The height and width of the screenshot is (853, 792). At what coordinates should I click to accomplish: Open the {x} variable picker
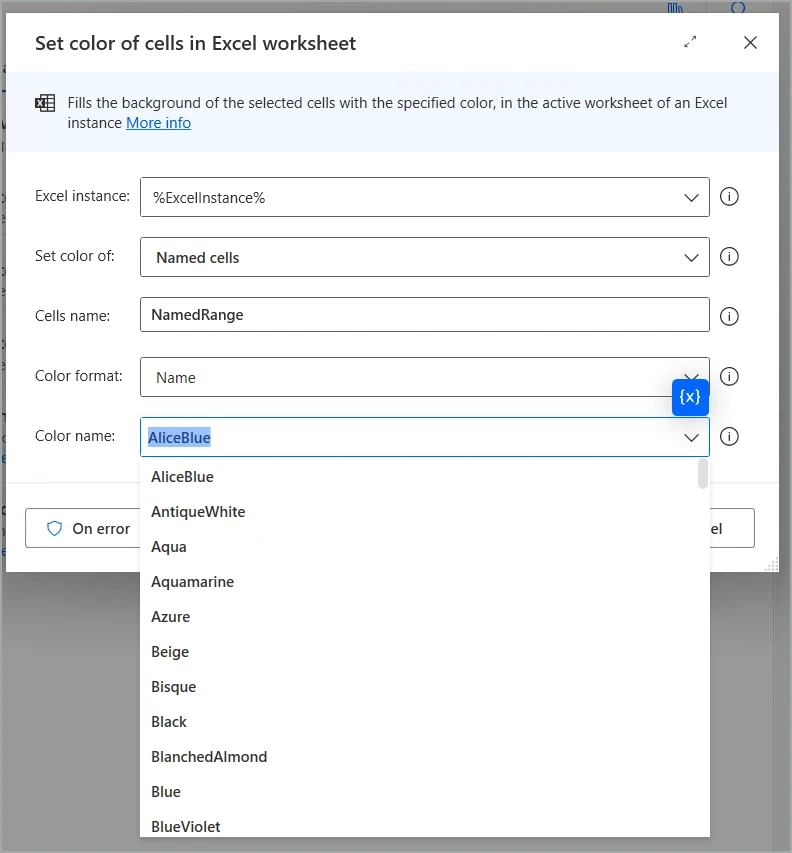click(x=690, y=397)
